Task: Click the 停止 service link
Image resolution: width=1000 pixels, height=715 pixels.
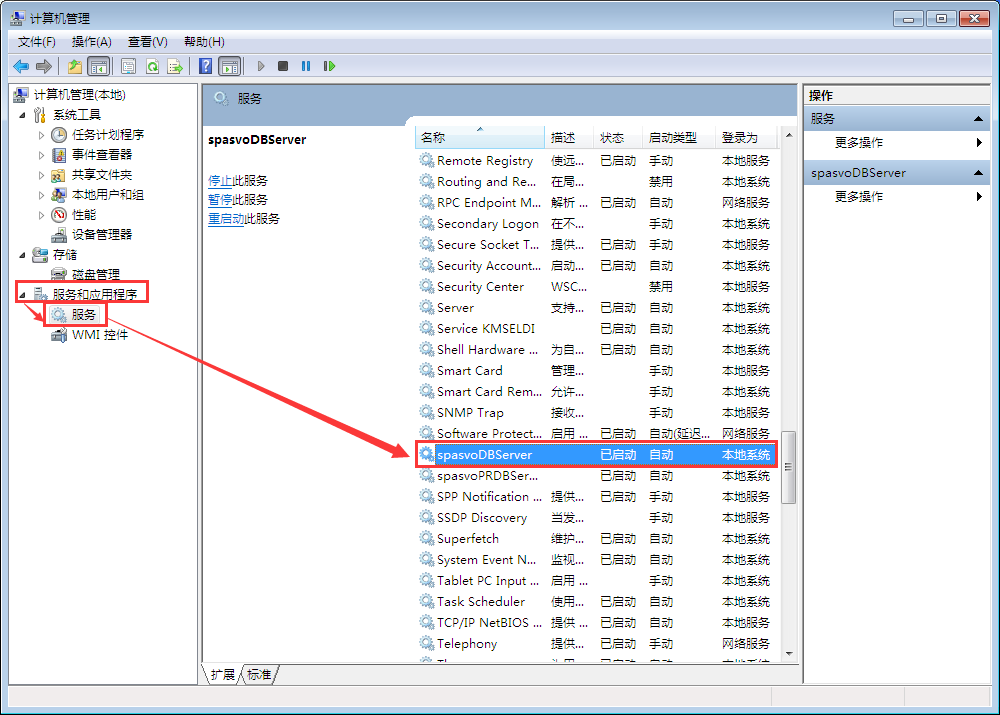Action: pyautogui.click(x=220, y=180)
